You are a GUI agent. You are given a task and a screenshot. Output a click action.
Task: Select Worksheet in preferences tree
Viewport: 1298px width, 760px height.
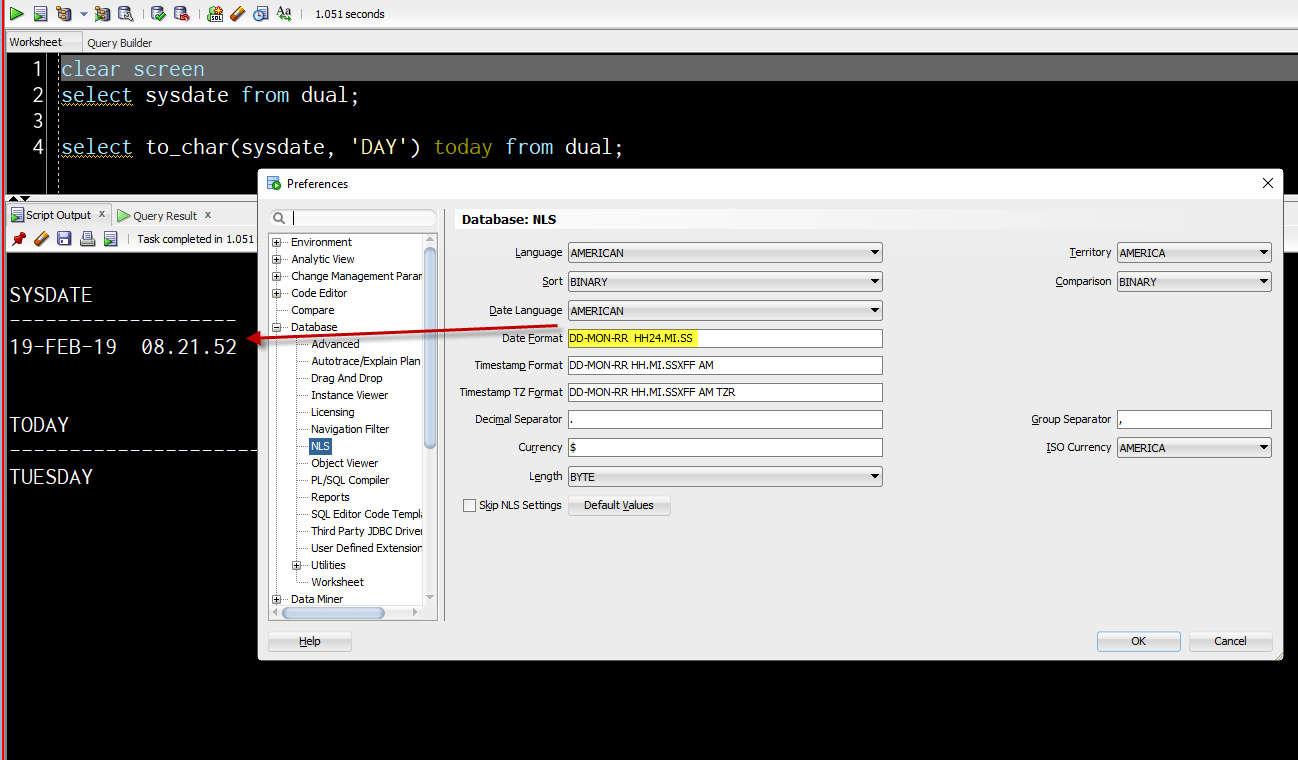337,582
